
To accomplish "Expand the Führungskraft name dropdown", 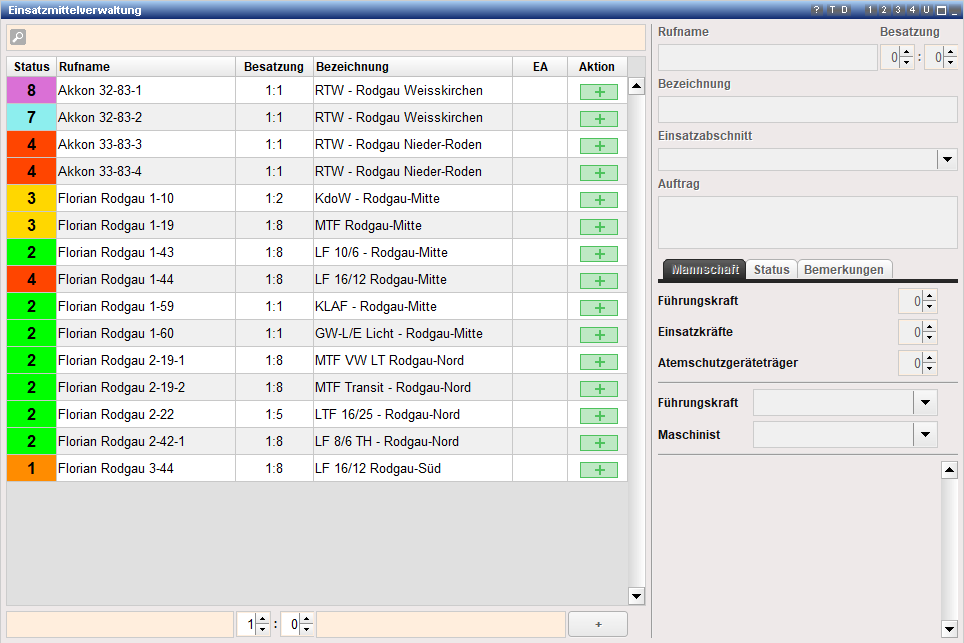I will click(926, 403).
